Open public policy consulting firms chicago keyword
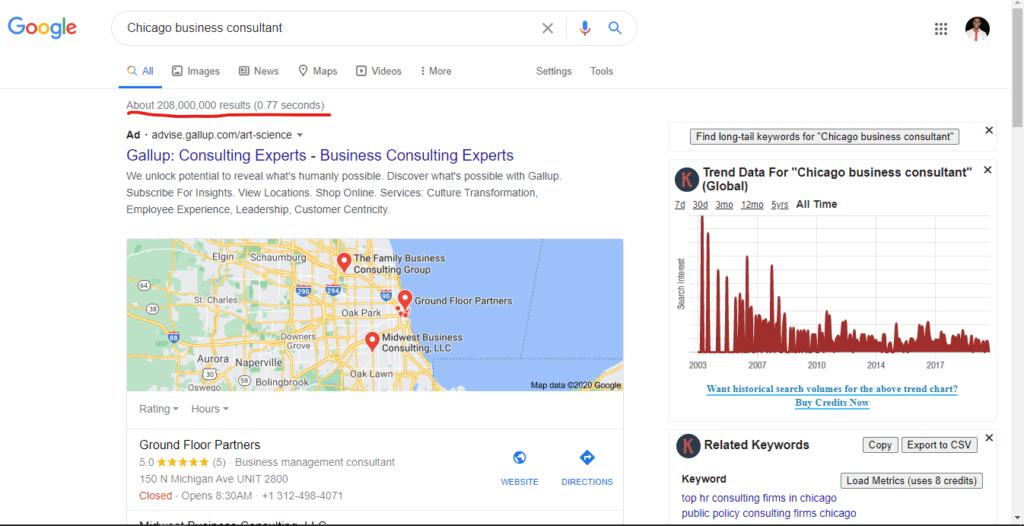This screenshot has height=526, width=1024. [x=769, y=514]
